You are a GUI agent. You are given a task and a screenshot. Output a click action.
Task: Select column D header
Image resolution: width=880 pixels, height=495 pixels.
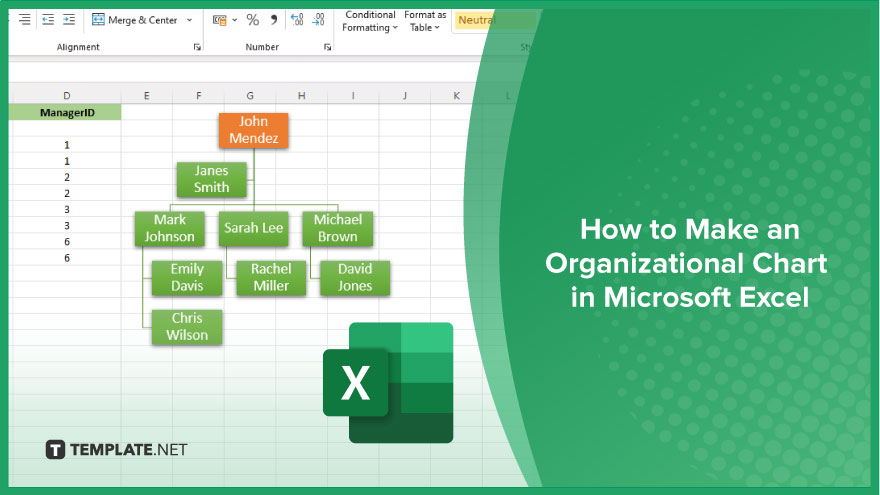pyautogui.click(x=66, y=95)
